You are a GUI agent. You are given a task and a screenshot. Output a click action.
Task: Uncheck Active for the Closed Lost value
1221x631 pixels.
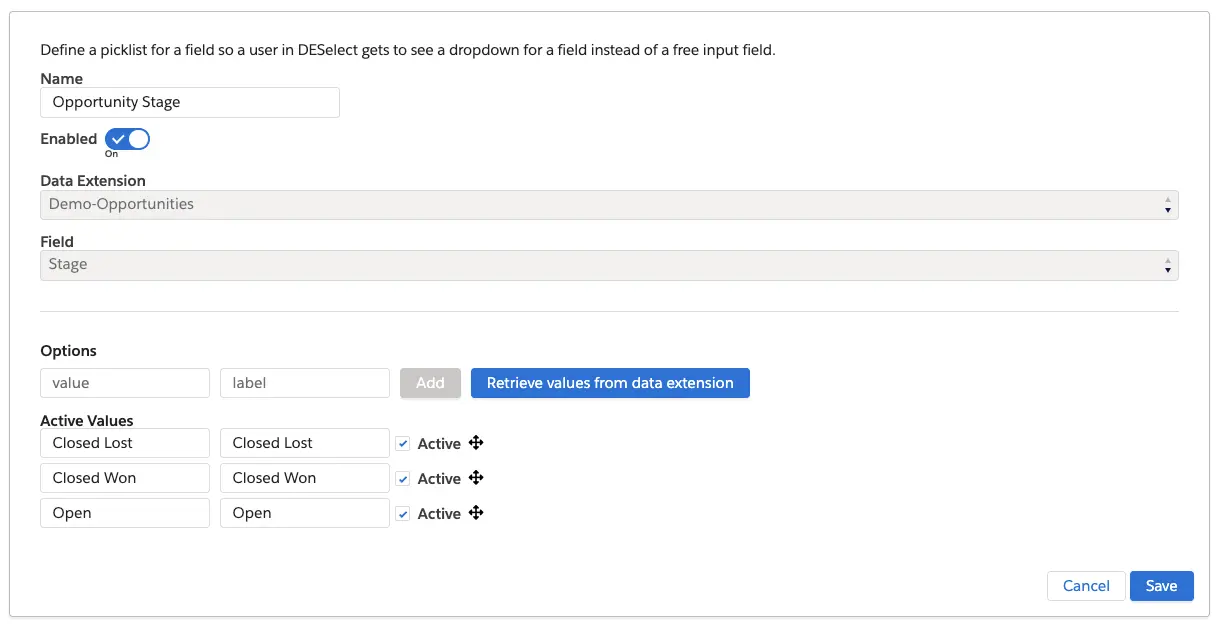pos(403,444)
